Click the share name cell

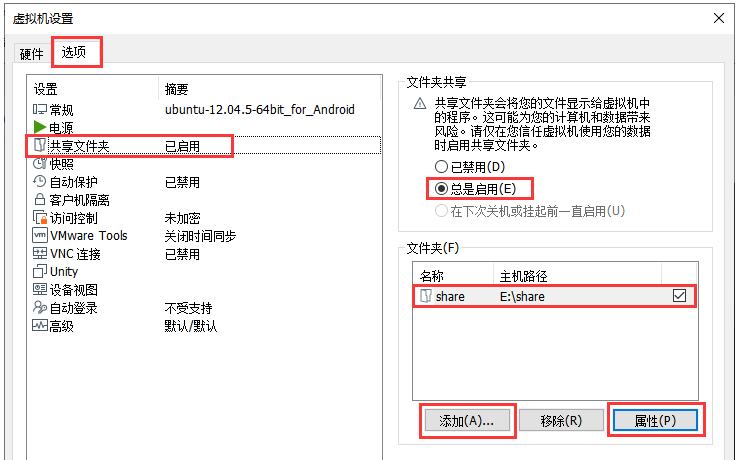(x=450, y=296)
